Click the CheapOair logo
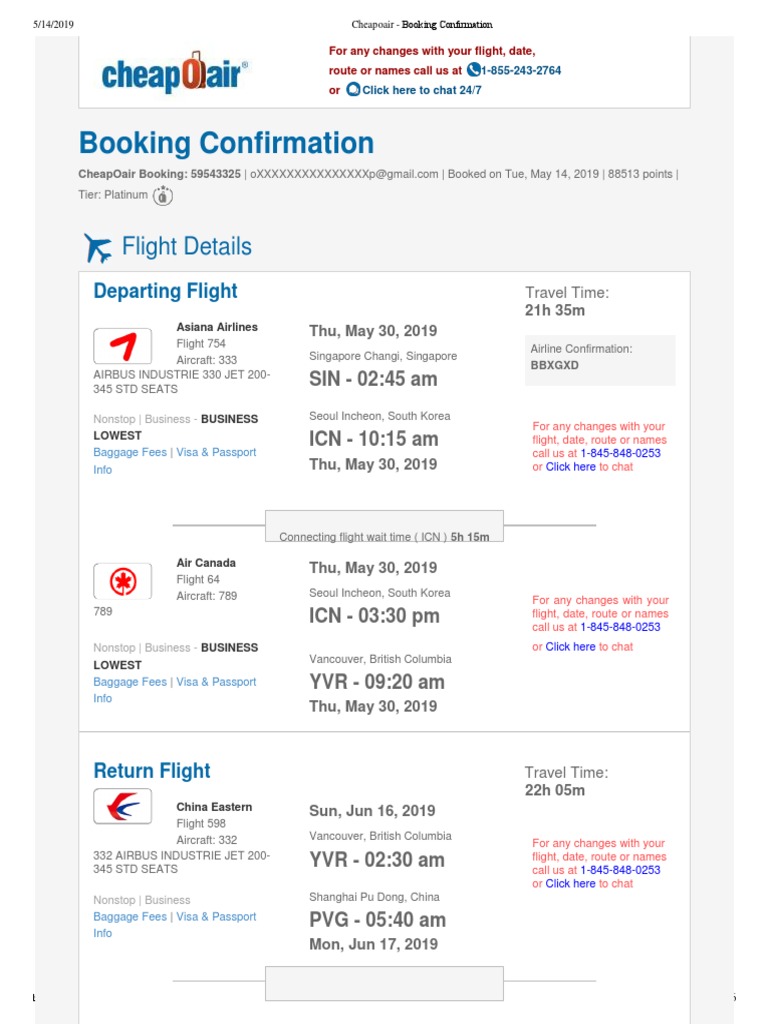The height and width of the screenshot is (1024, 768). point(174,75)
